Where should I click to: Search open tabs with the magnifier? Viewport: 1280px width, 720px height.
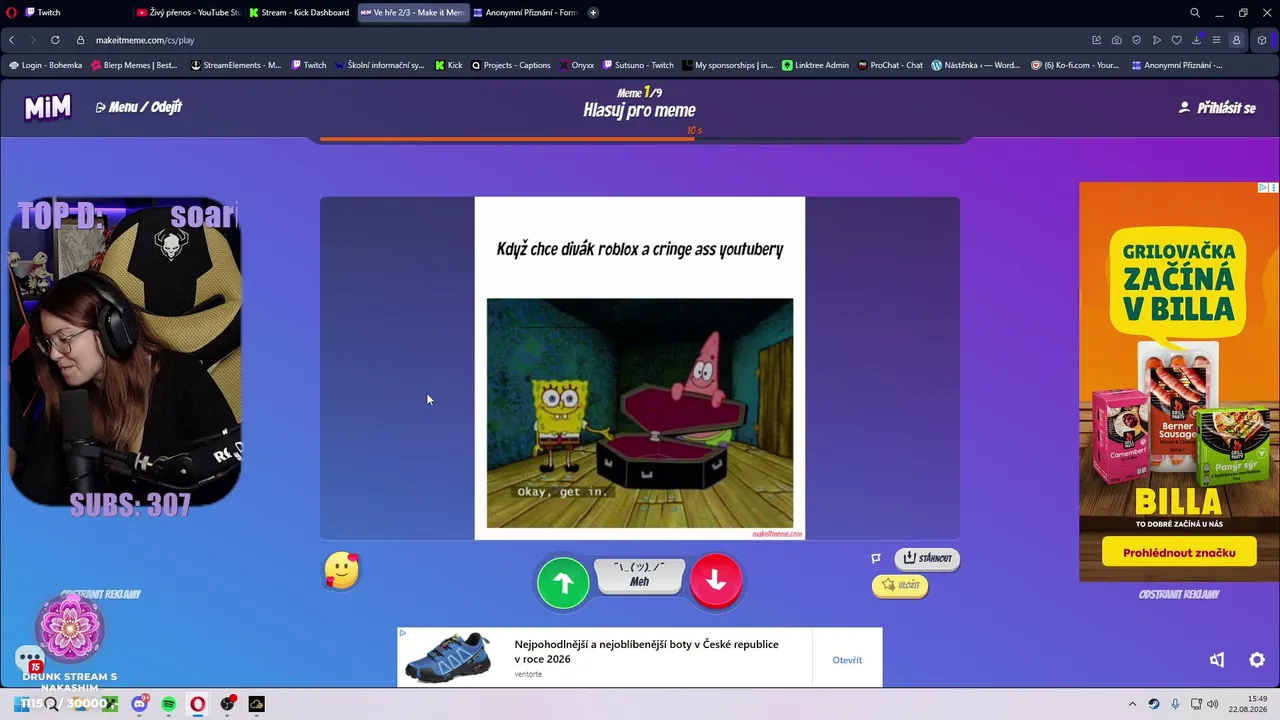tap(1195, 13)
